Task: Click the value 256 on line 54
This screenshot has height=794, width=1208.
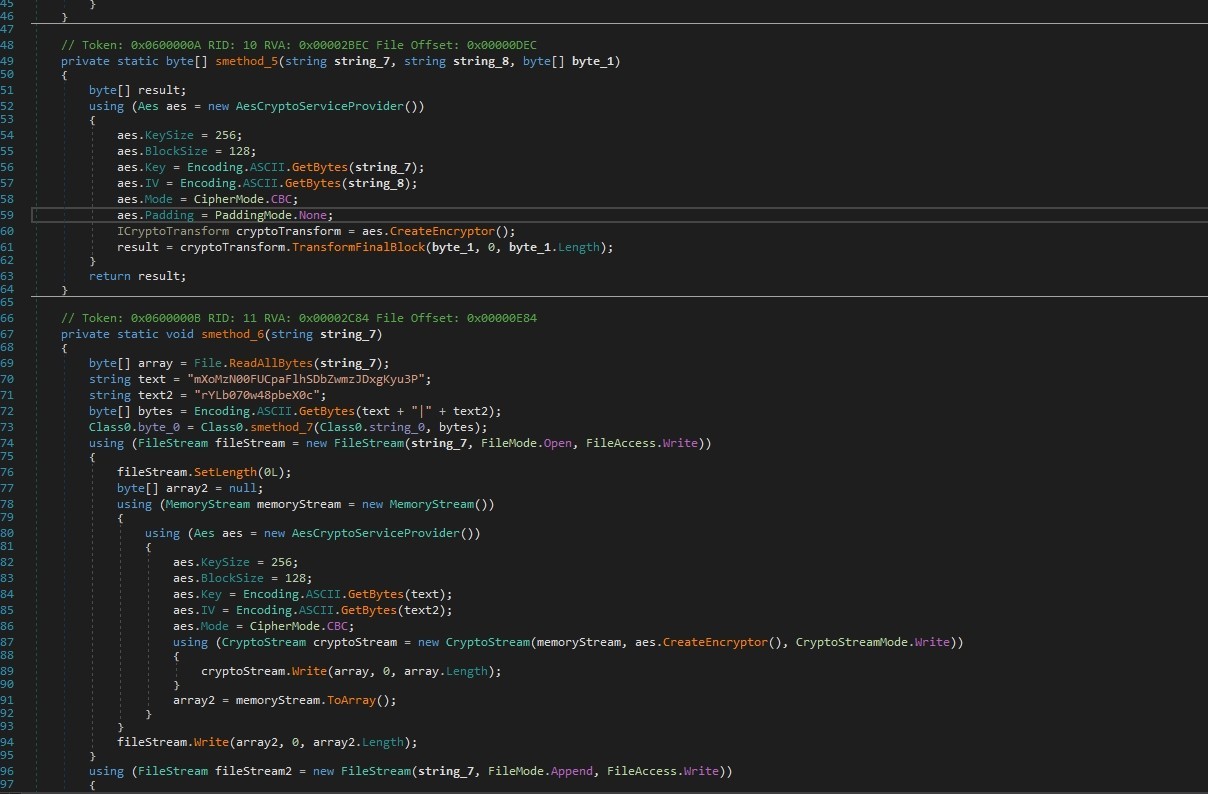Action: point(225,135)
